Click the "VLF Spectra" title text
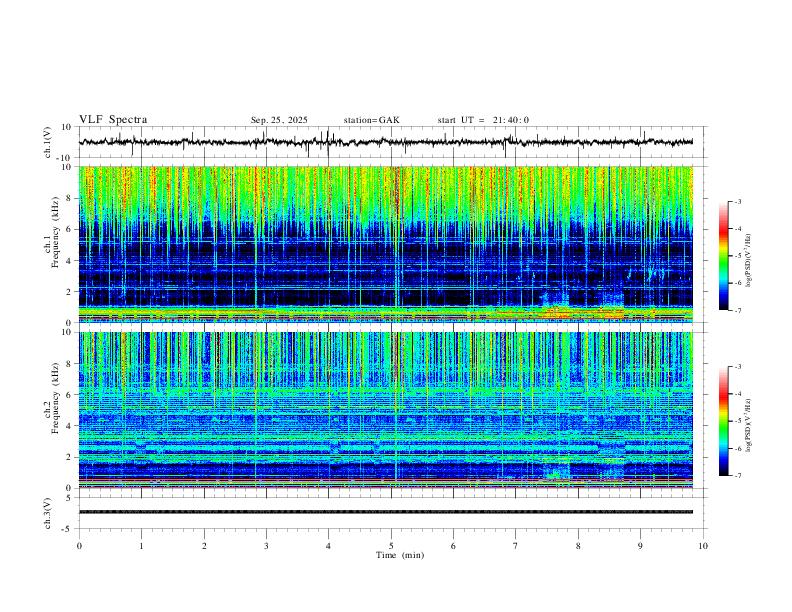The height and width of the screenshot is (612, 792). [113, 120]
